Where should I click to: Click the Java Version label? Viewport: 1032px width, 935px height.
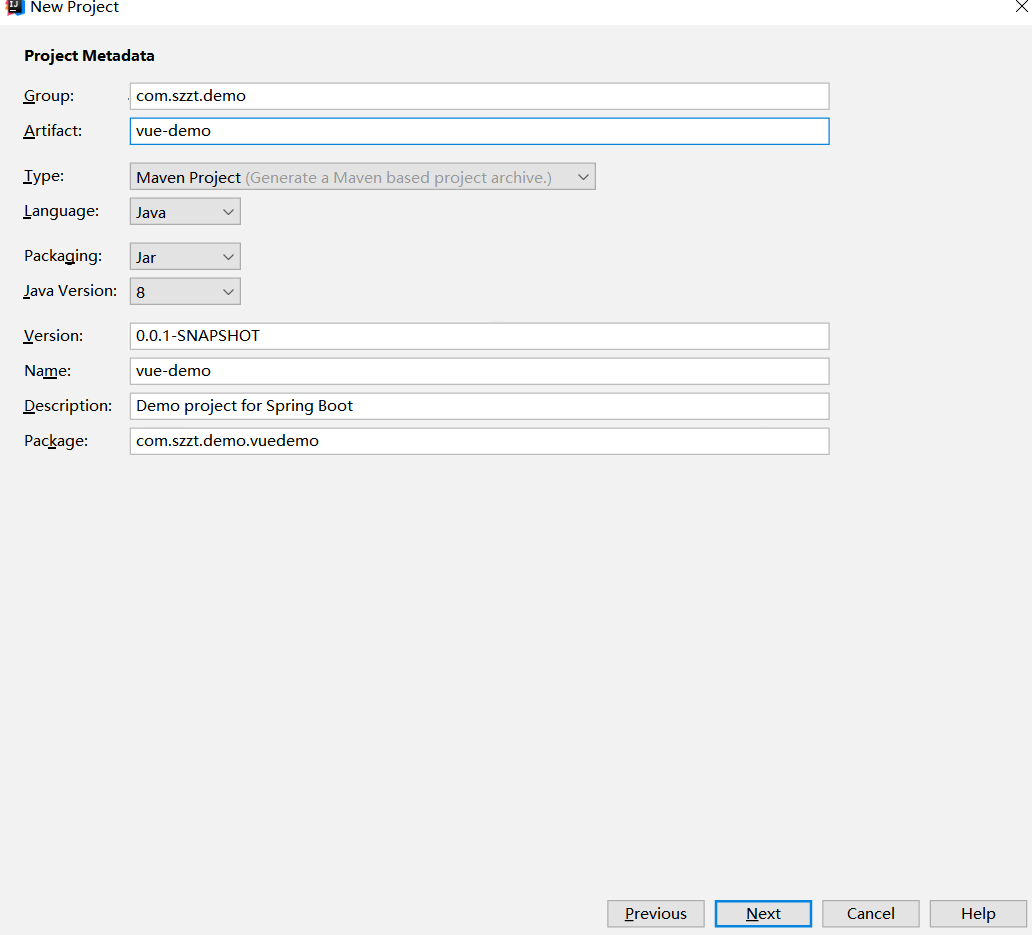[70, 292]
